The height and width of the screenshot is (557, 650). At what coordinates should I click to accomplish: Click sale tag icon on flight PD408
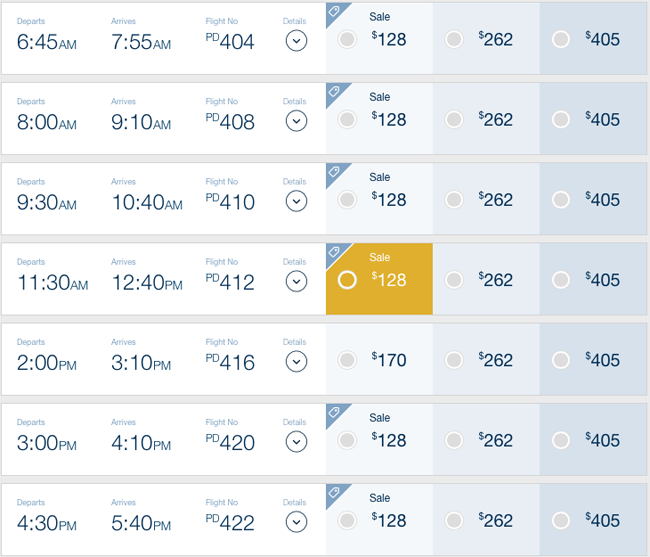334,91
